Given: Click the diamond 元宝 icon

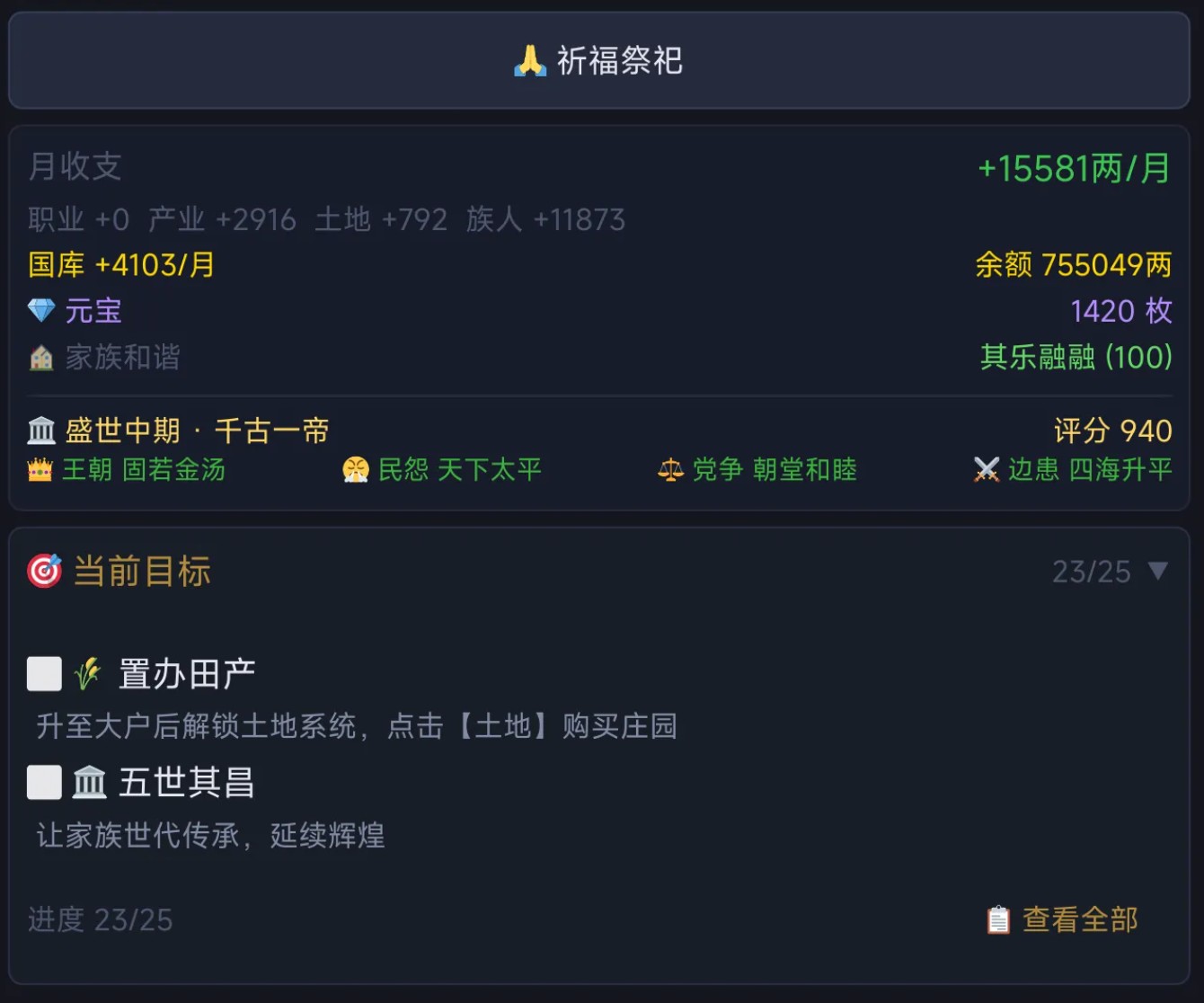Looking at the screenshot, I should [41, 311].
